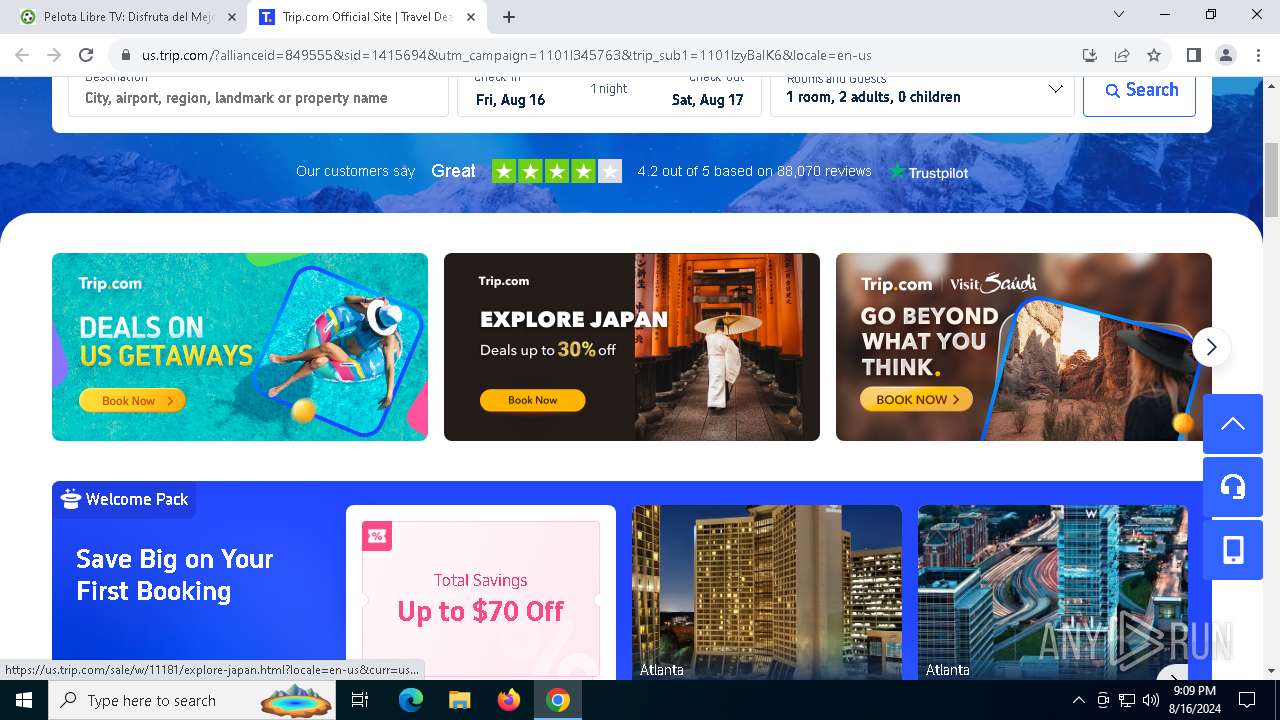Click the page vertical scrollbar thumb
This screenshot has width=1280, height=720.
pos(1271,180)
